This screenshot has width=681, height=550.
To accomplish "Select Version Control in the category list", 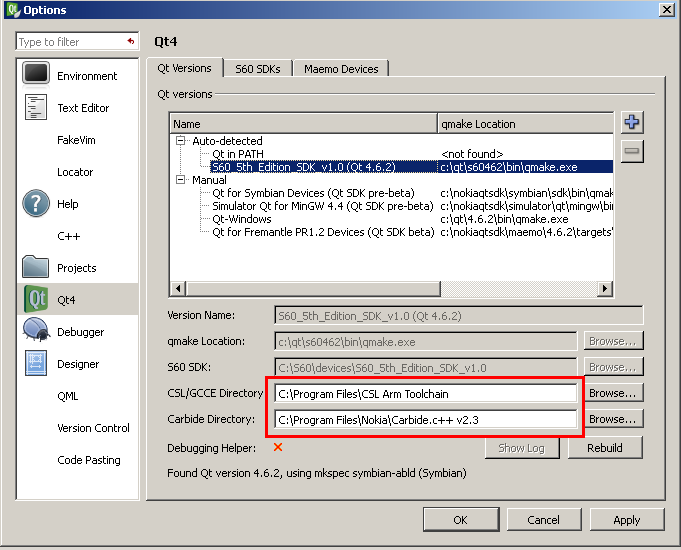I will pos(77,428).
